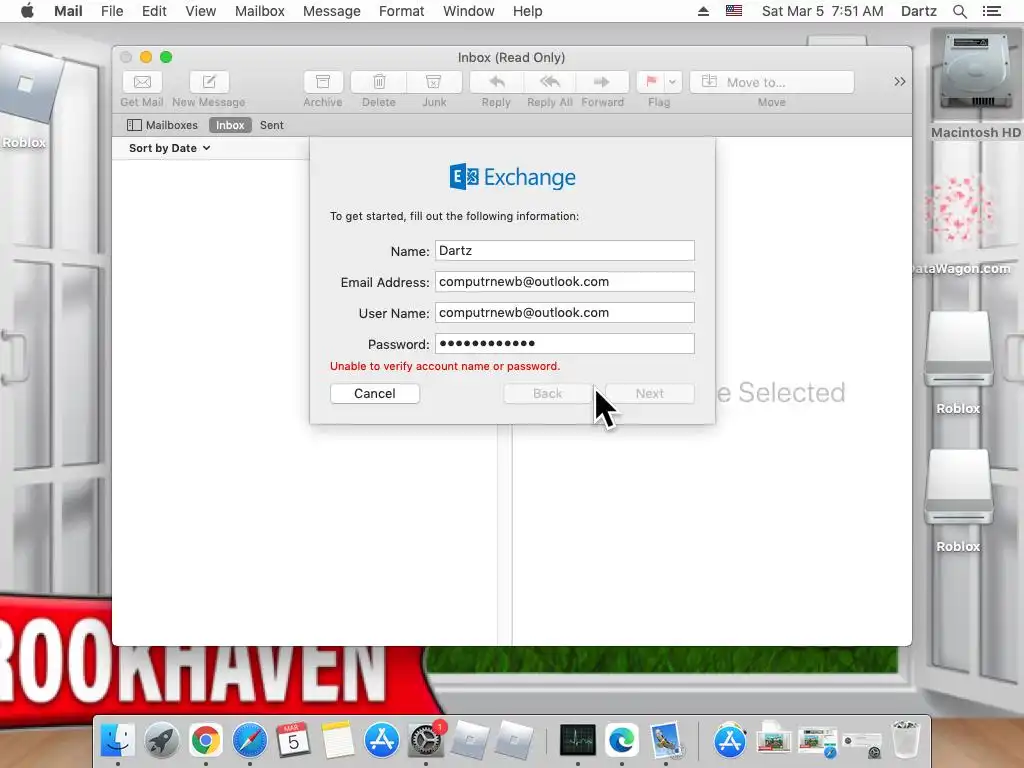Screen dimensions: 1024x768
Task: Show more toolbar items via double chevron
Action: click(x=900, y=82)
